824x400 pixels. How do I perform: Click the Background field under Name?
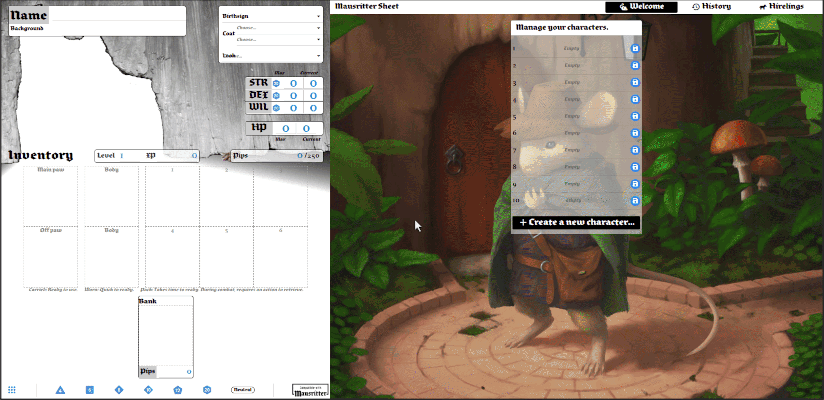[x=97, y=29]
